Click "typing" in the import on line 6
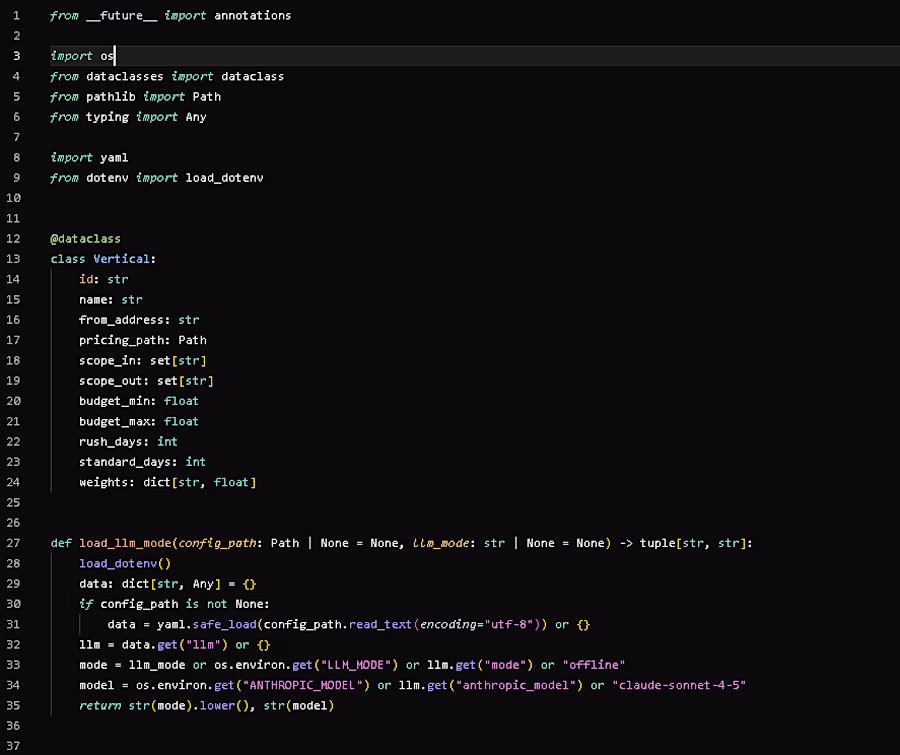This screenshot has width=900, height=755. tap(107, 117)
